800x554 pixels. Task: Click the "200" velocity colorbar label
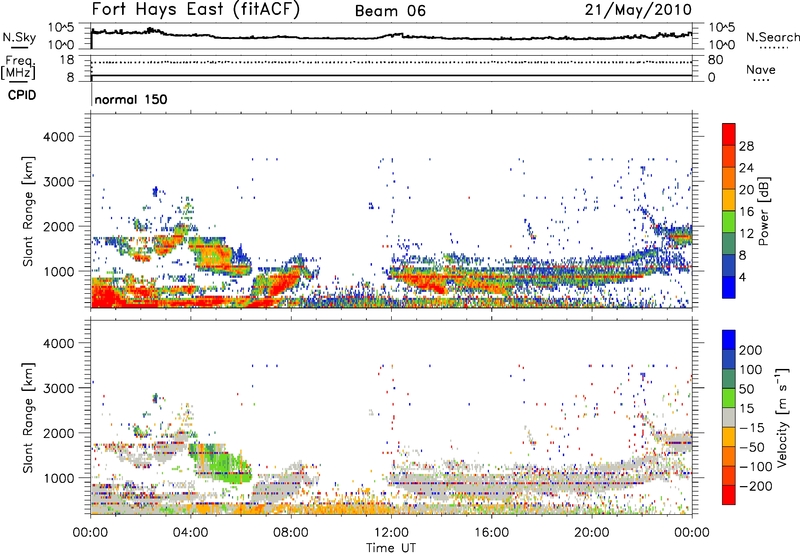point(751,350)
